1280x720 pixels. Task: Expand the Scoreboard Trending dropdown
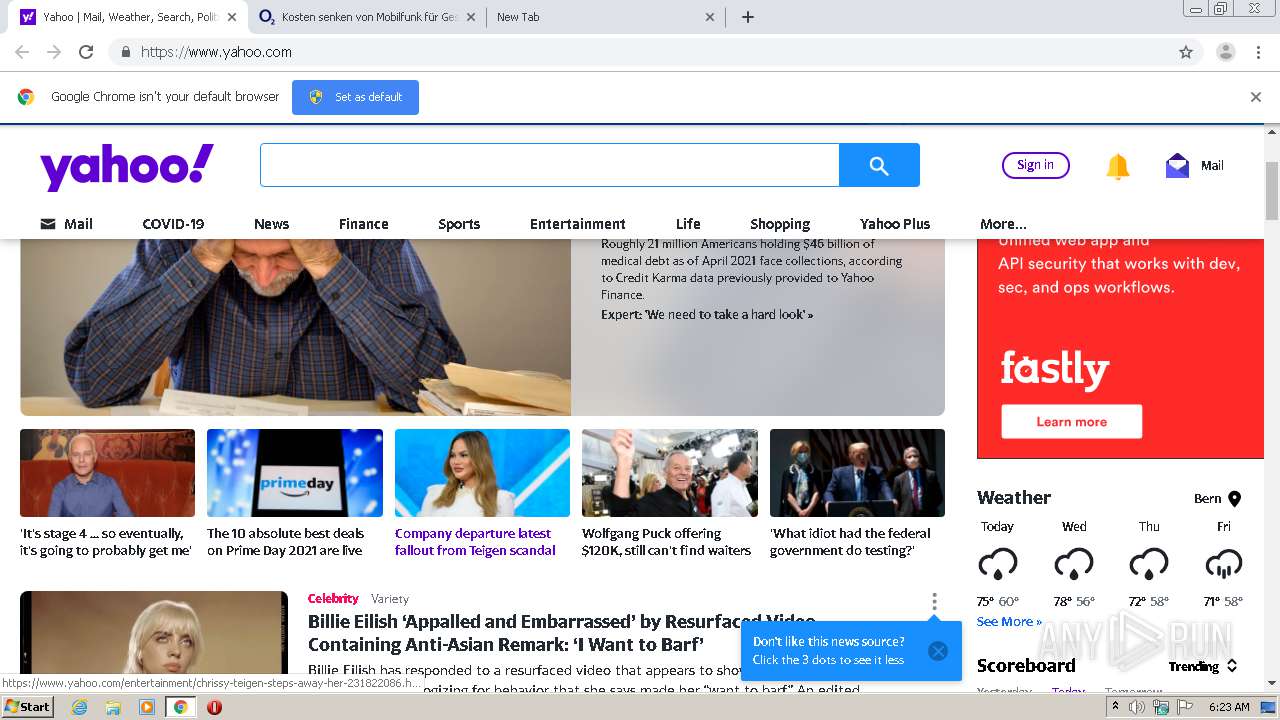point(1203,666)
